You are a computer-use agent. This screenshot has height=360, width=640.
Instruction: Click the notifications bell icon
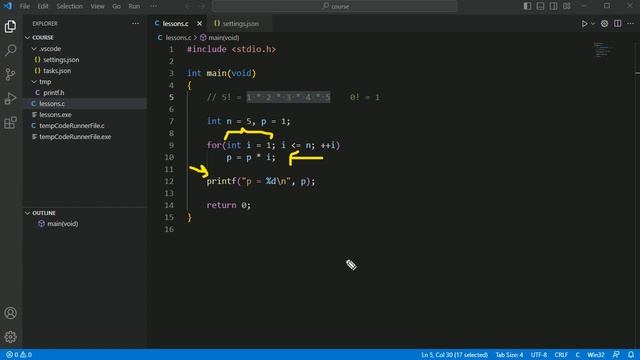631,355
